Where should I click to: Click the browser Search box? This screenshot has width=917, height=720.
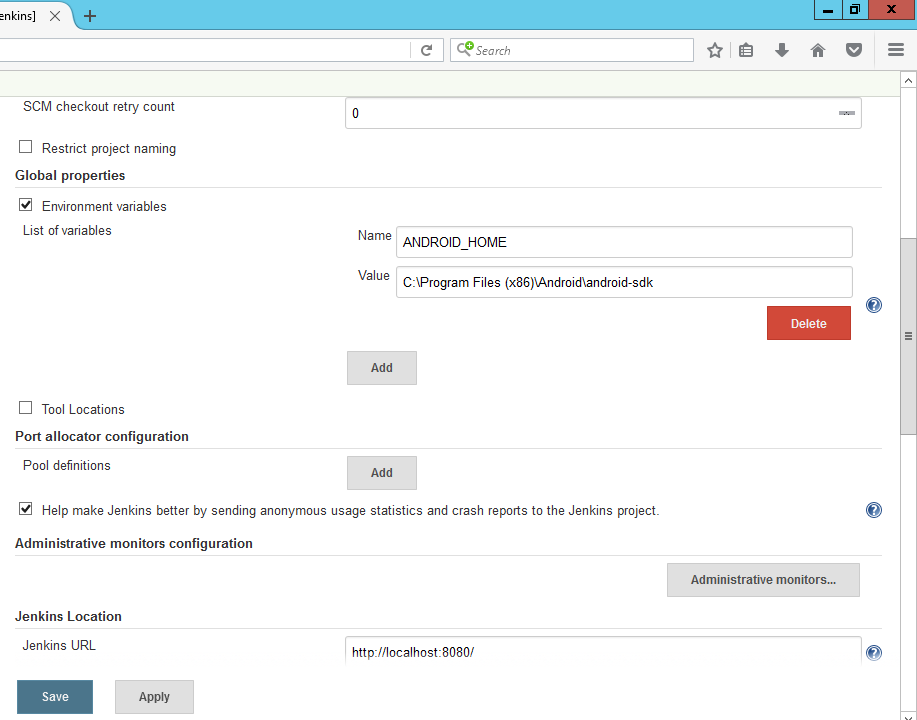point(572,50)
